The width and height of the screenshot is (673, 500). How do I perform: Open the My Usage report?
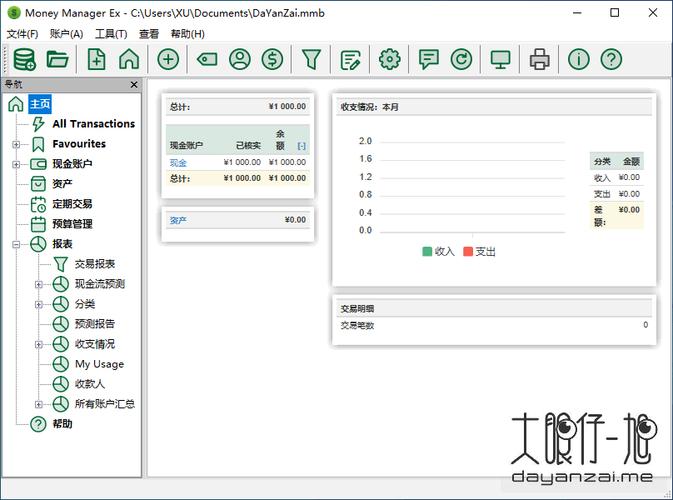(99, 364)
